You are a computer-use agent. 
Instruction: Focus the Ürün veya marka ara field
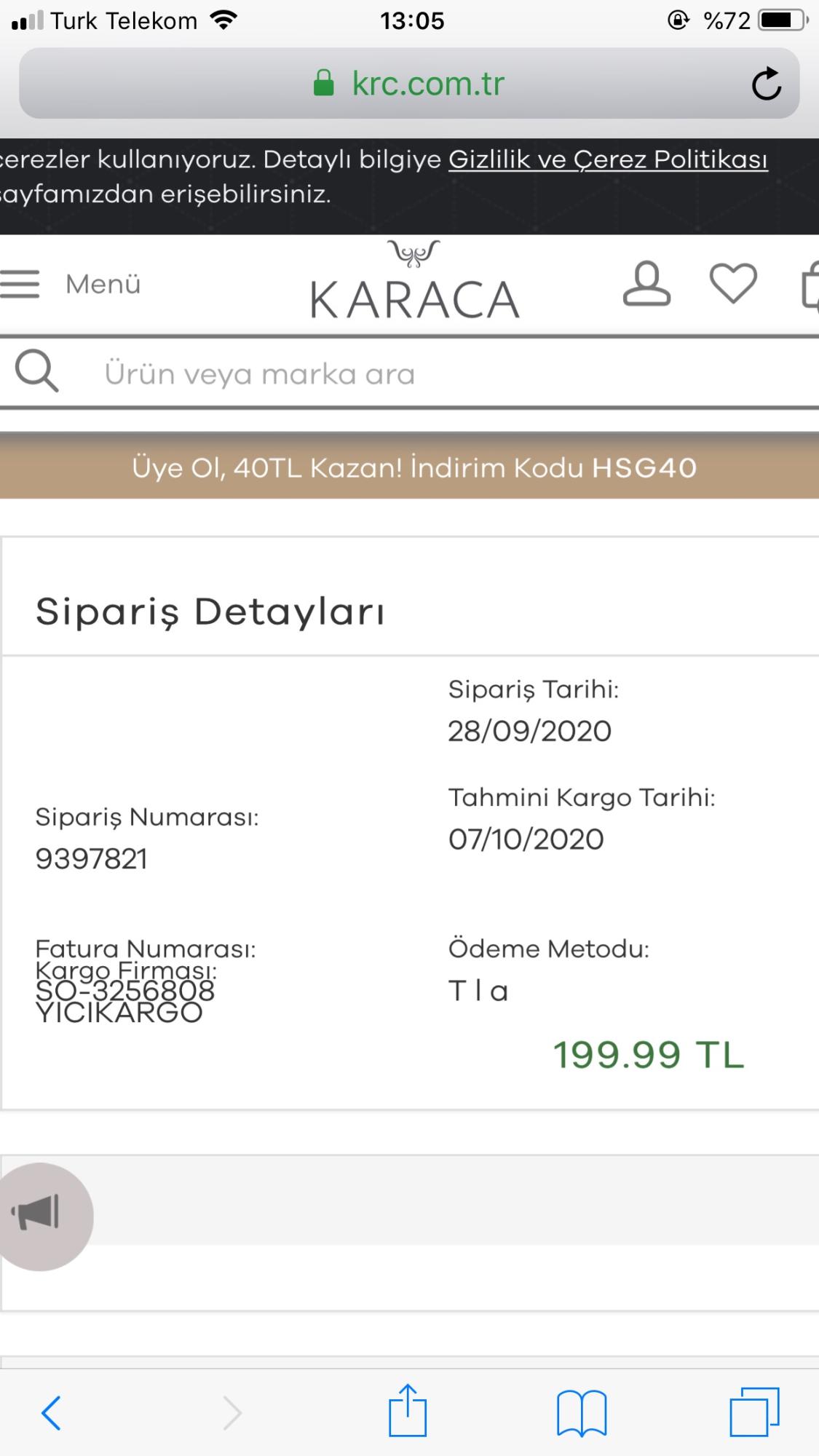(437, 373)
